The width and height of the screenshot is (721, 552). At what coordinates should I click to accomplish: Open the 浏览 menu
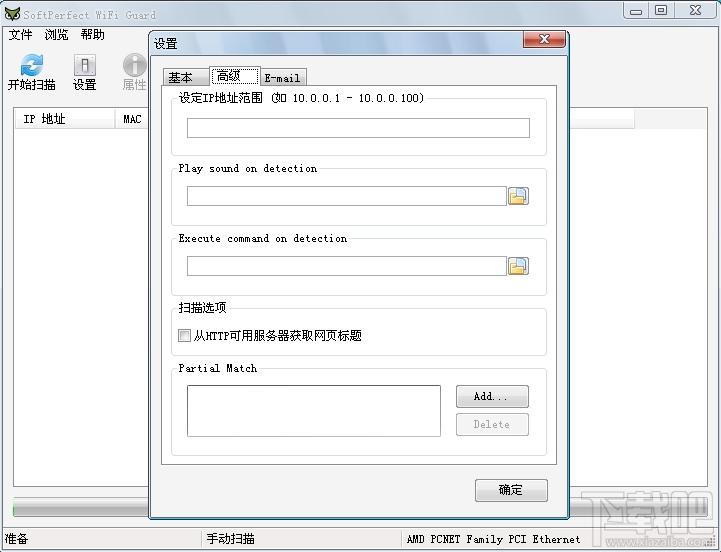point(56,34)
